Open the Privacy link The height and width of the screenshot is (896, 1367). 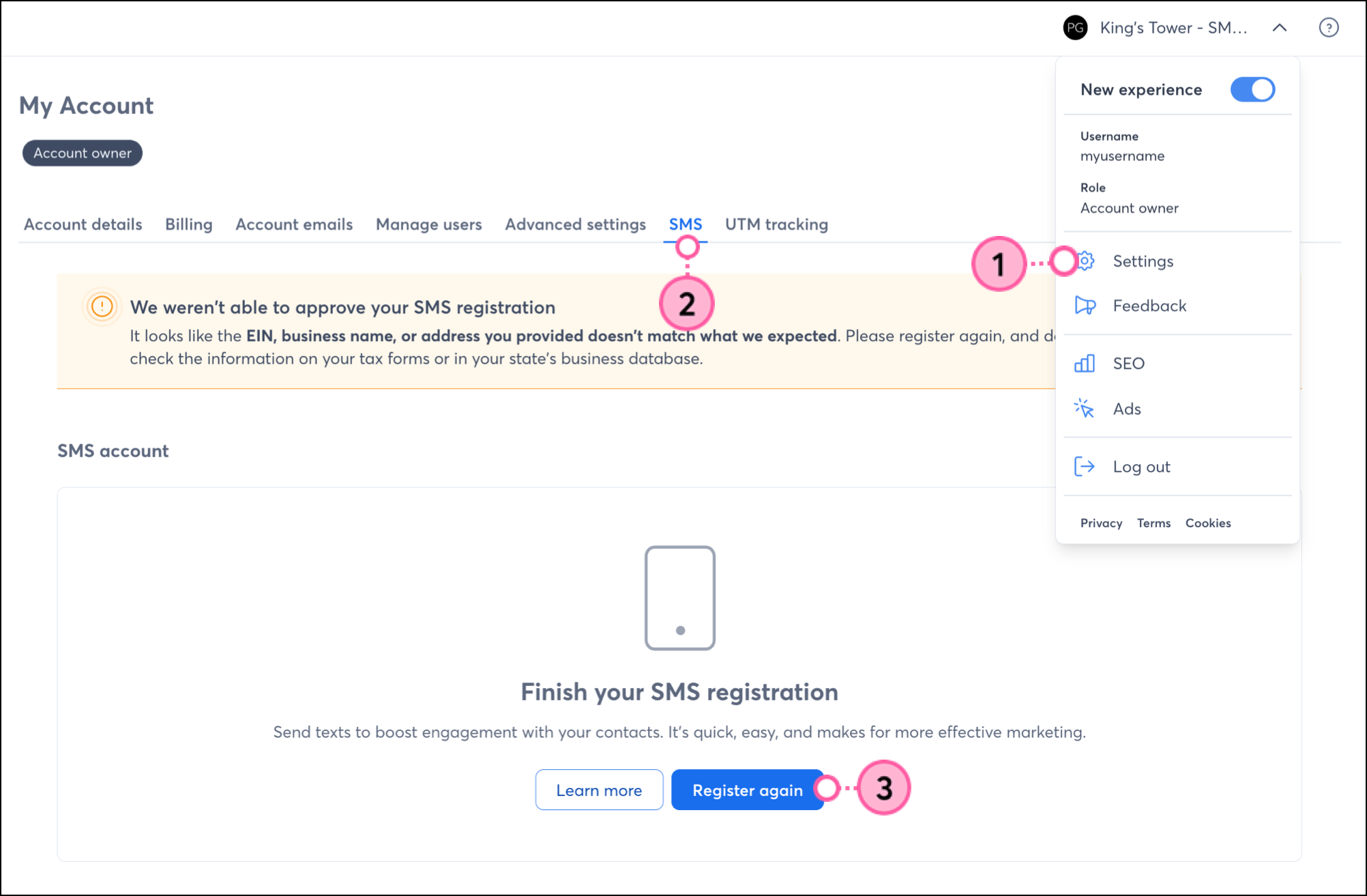[x=1101, y=523]
